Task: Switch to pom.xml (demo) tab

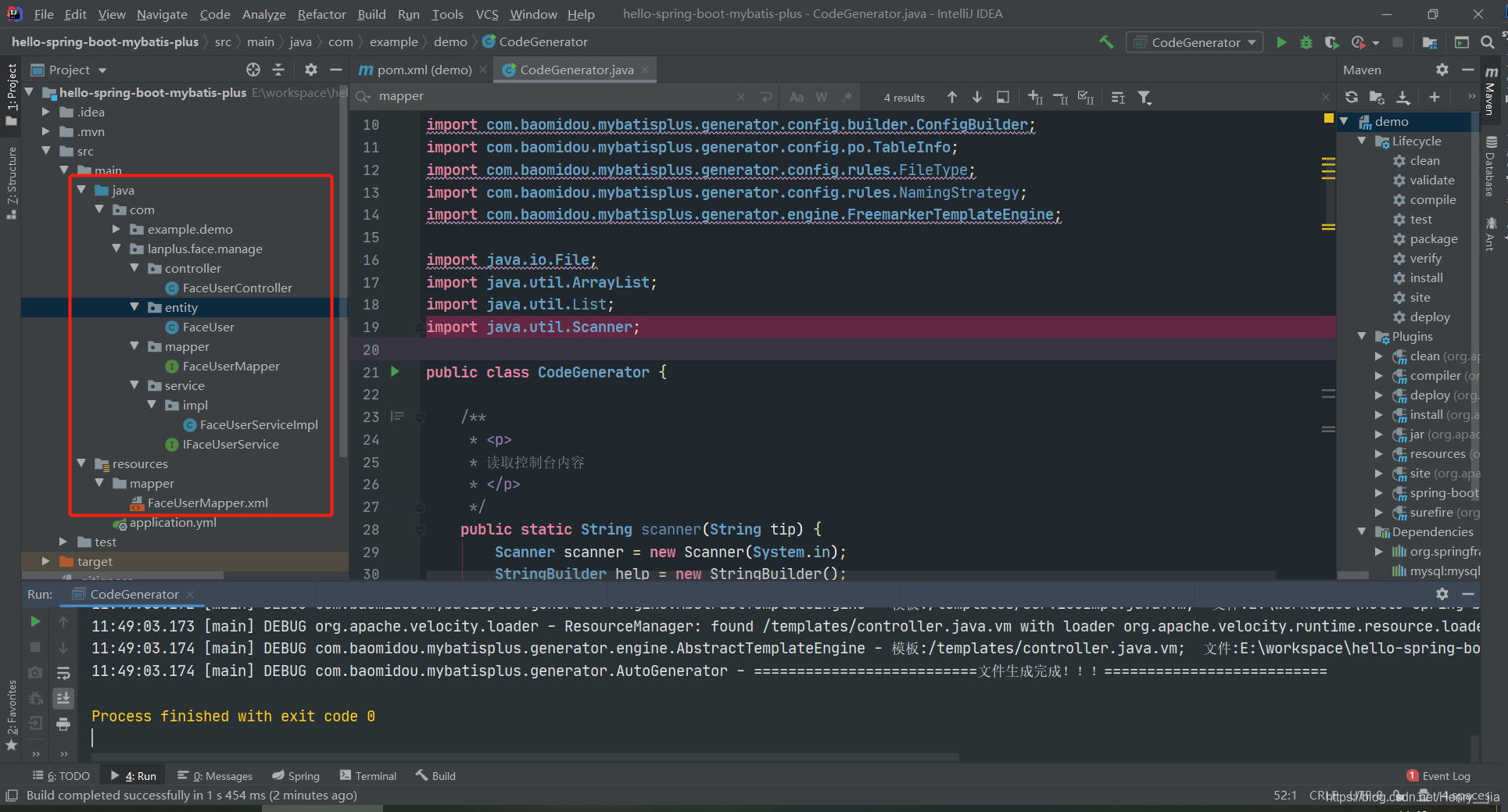Action: coord(424,70)
